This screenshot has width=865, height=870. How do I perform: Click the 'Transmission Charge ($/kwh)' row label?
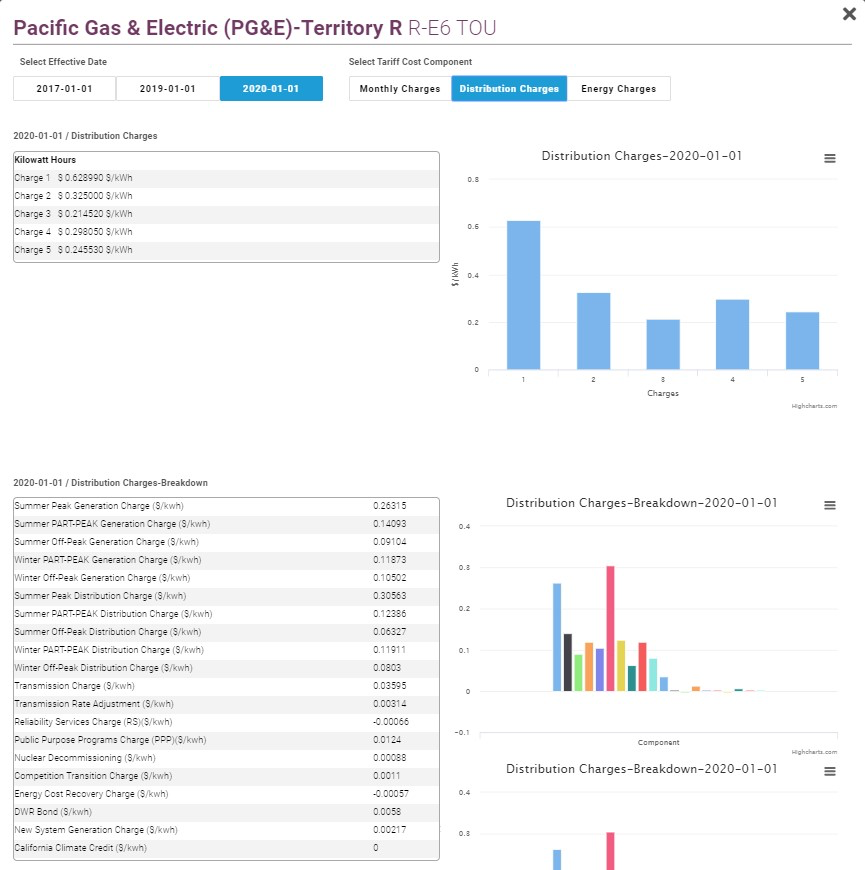74,686
